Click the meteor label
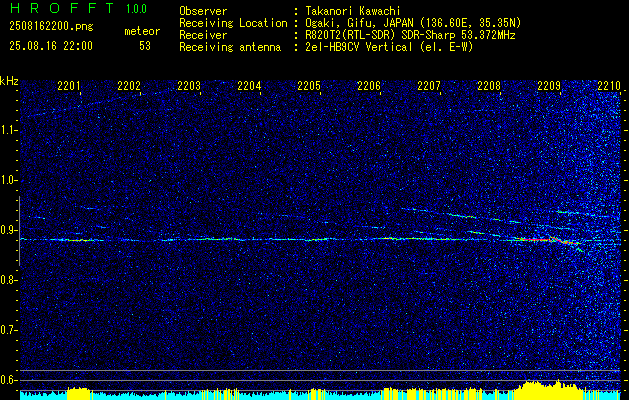Viewport: 629px width, 400px height. coord(142,31)
